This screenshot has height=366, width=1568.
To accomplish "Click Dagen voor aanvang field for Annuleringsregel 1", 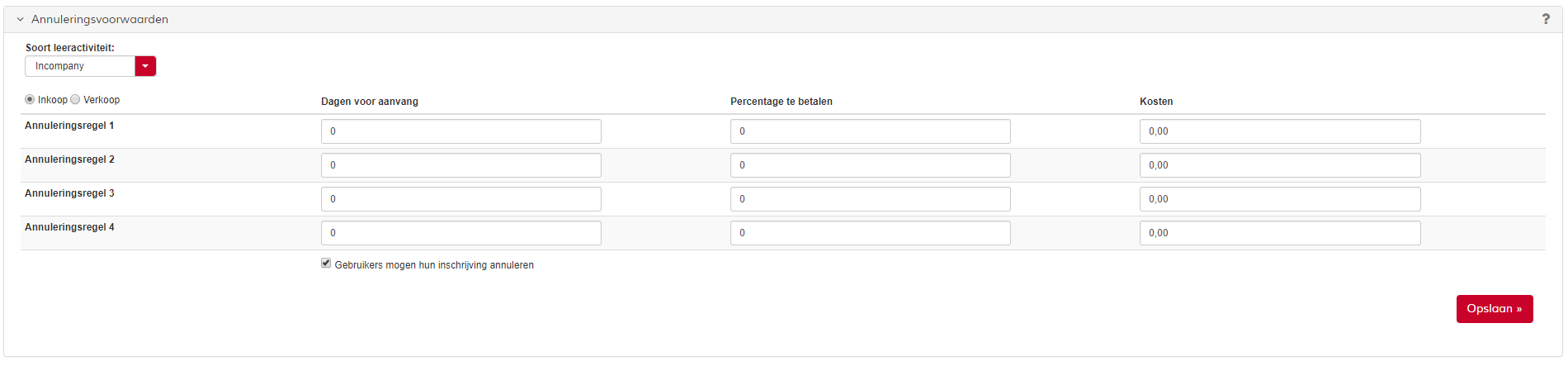I will 460,131.
